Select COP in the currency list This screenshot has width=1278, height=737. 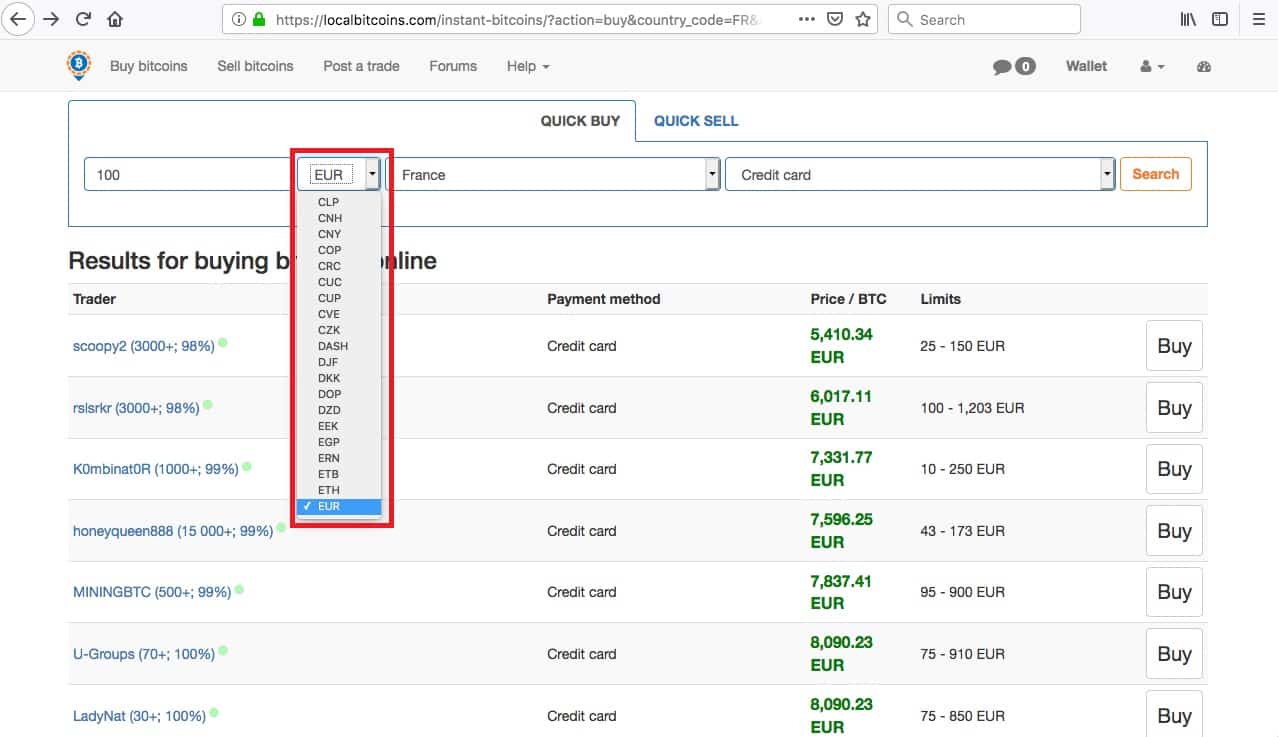pyautogui.click(x=339, y=250)
